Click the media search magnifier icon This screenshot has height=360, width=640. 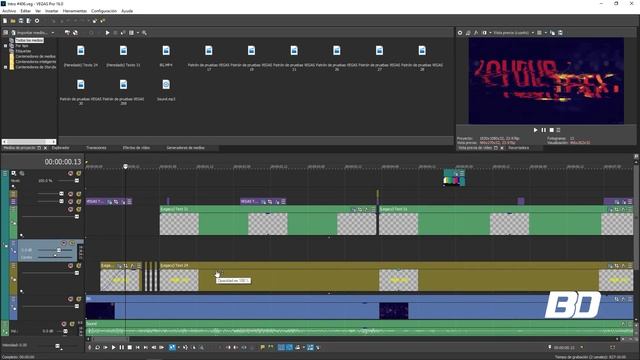click(144, 33)
